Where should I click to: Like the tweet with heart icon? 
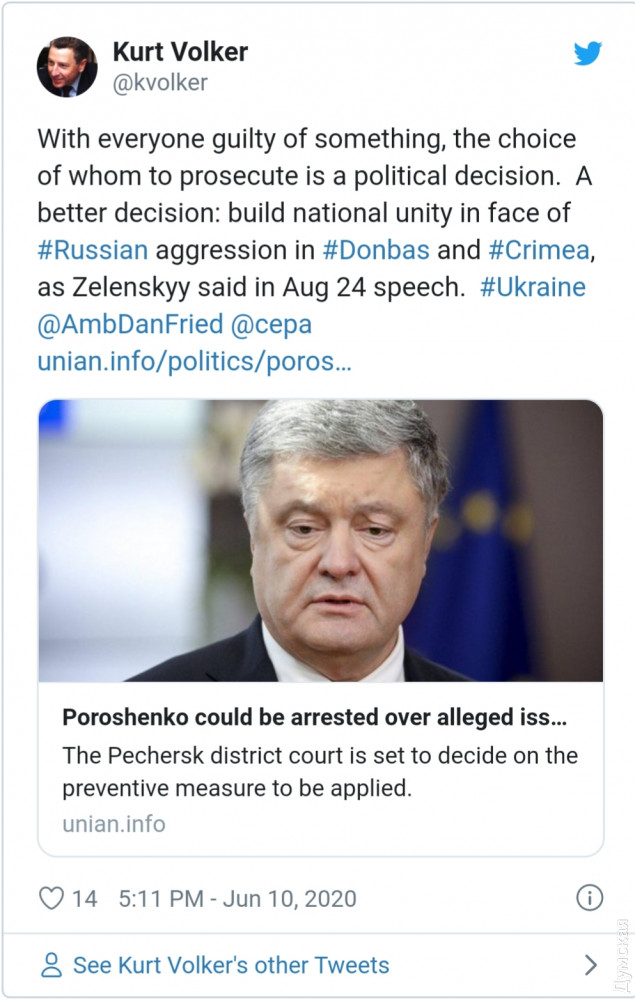[x=51, y=898]
